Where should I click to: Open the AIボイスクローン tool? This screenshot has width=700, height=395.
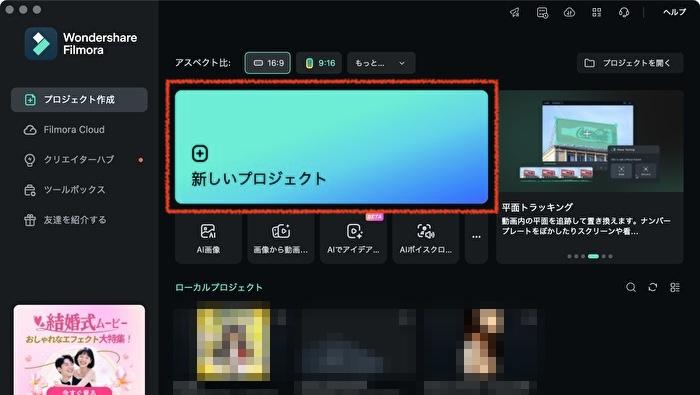point(425,239)
